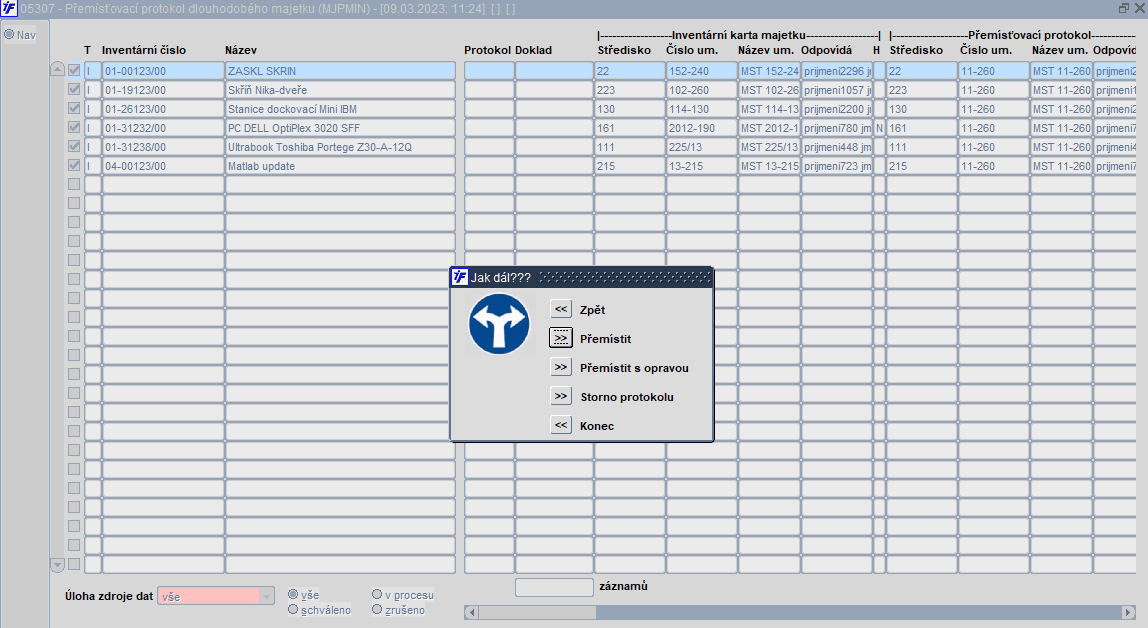Screen dimensions: 1148x628
Task: Click the application logo in main title bar
Action: click(9, 9)
